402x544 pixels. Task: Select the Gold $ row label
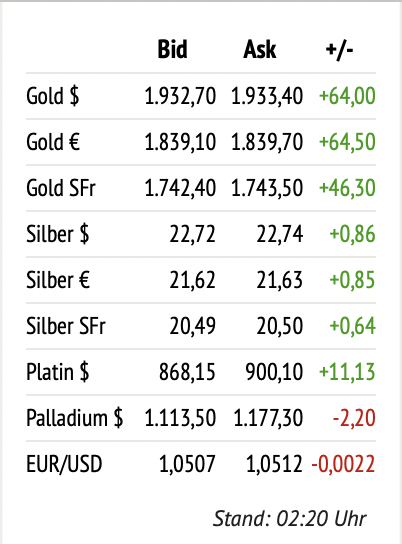coord(53,96)
